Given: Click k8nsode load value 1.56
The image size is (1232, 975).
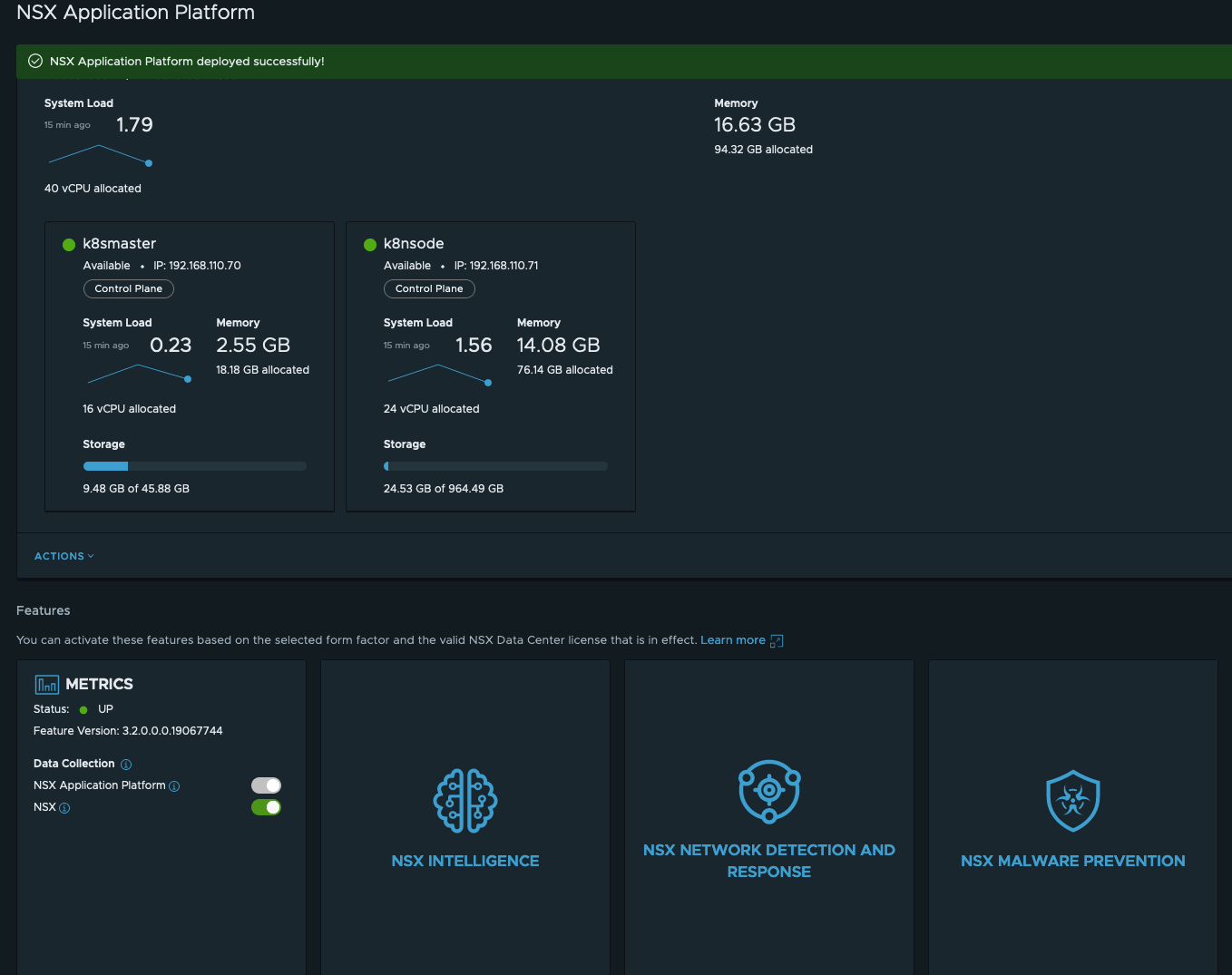Looking at the screenshot, I should pyautogui.click(x=474, y=346).
